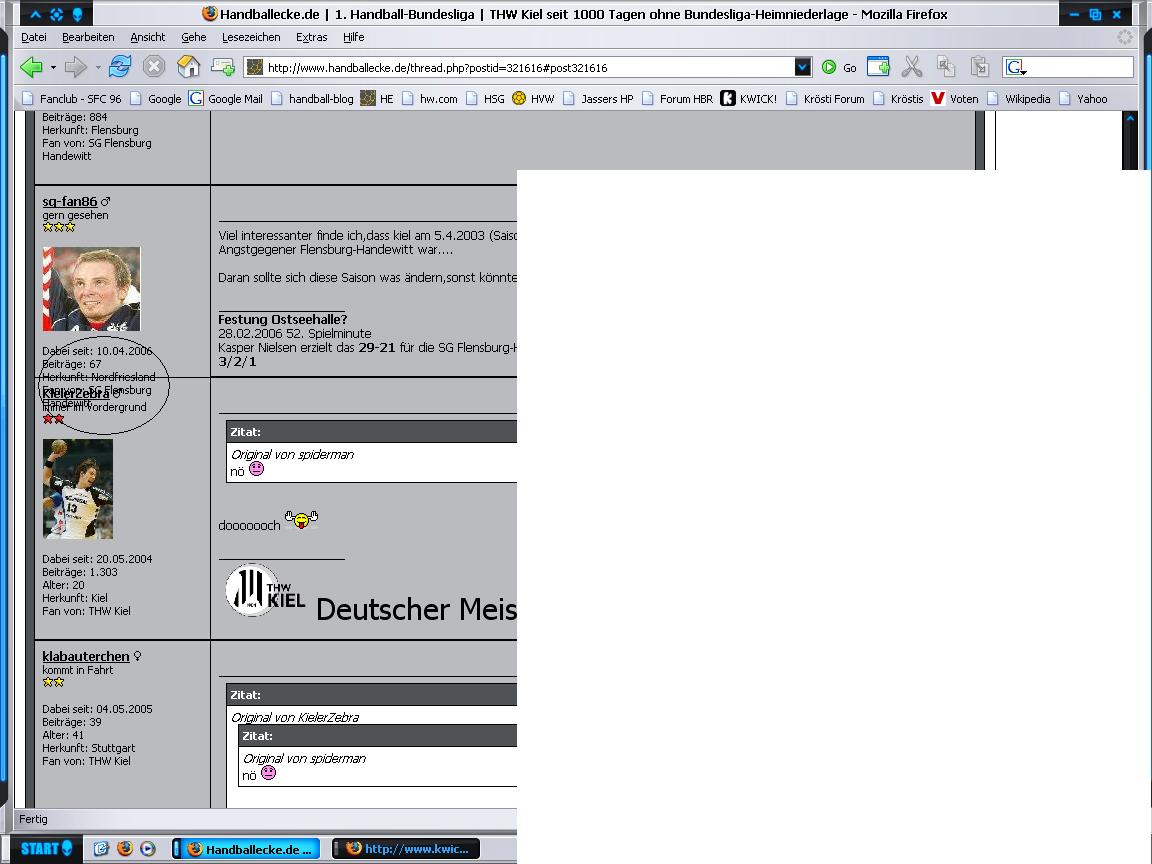This screenshot has height=864, width=1152.
Task: Click the Forward arrow button
Action: pyautogui.click(x=75, y=67)
